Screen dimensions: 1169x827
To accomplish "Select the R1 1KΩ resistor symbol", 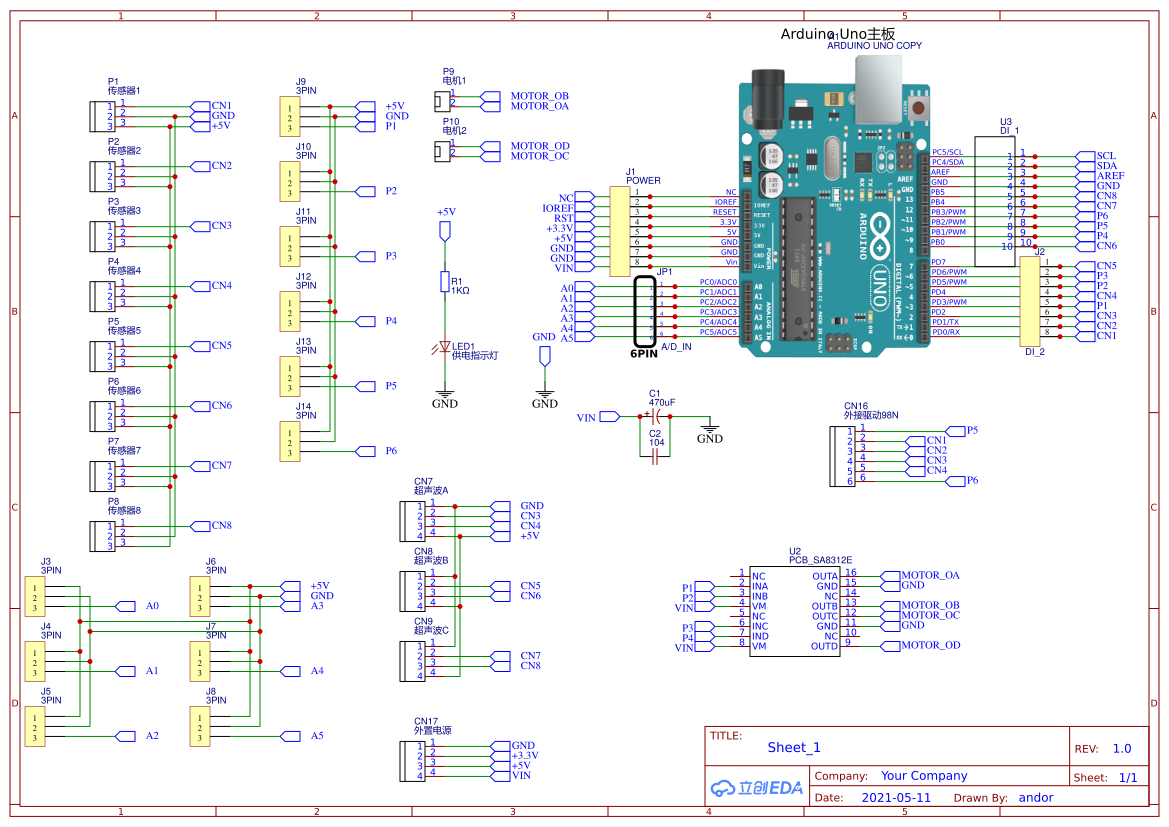I will coord(444,282).
